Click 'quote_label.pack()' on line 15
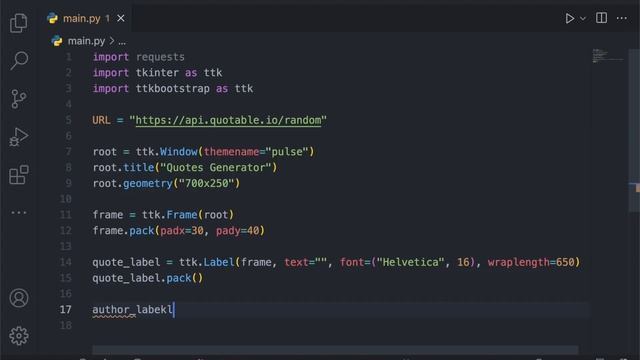 (x=147, y=278)
